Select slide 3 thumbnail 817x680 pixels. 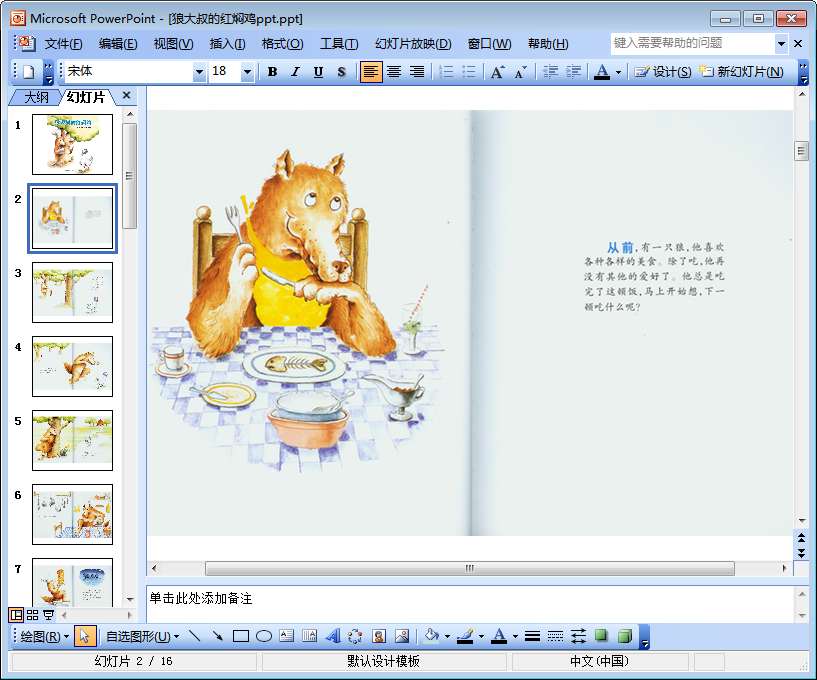click(72, 292)
